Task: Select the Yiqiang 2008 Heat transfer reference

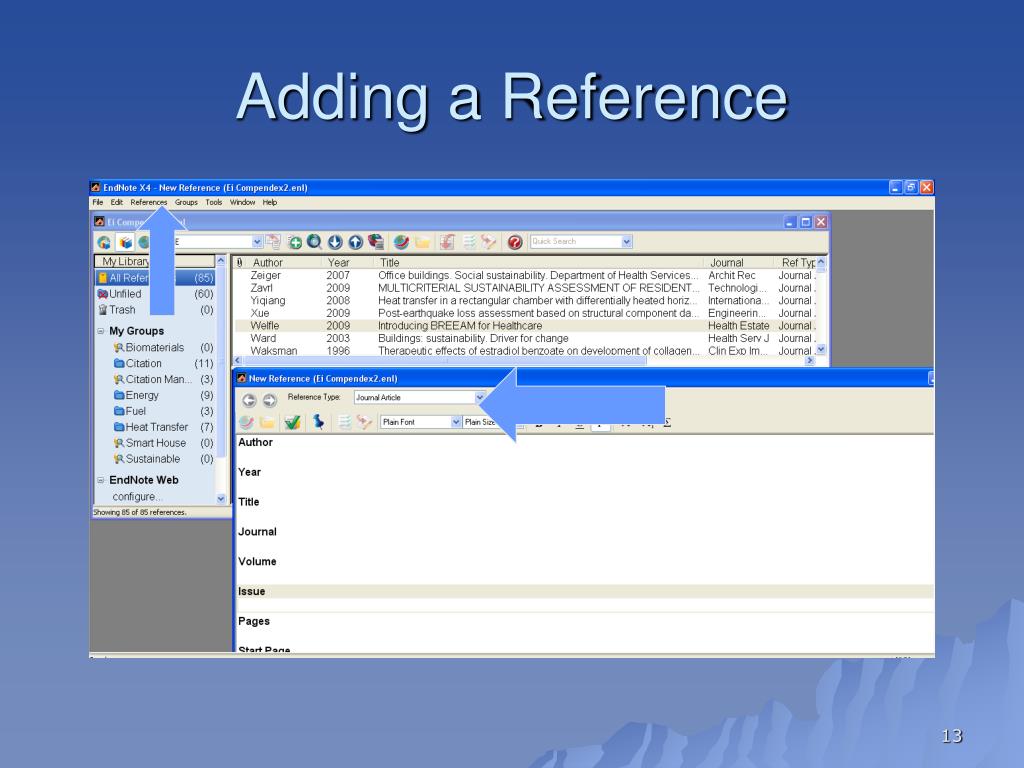Action: pos(526,300)
